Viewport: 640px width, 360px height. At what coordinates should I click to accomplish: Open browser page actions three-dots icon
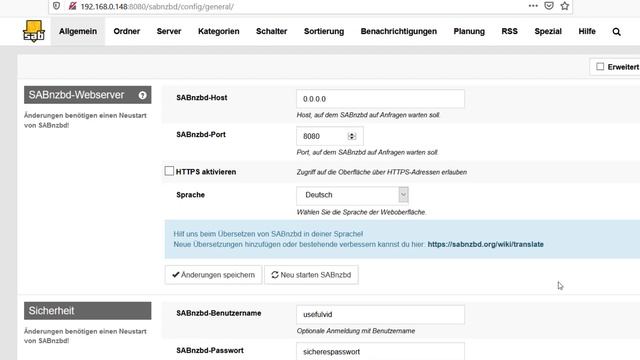(533, 6)
